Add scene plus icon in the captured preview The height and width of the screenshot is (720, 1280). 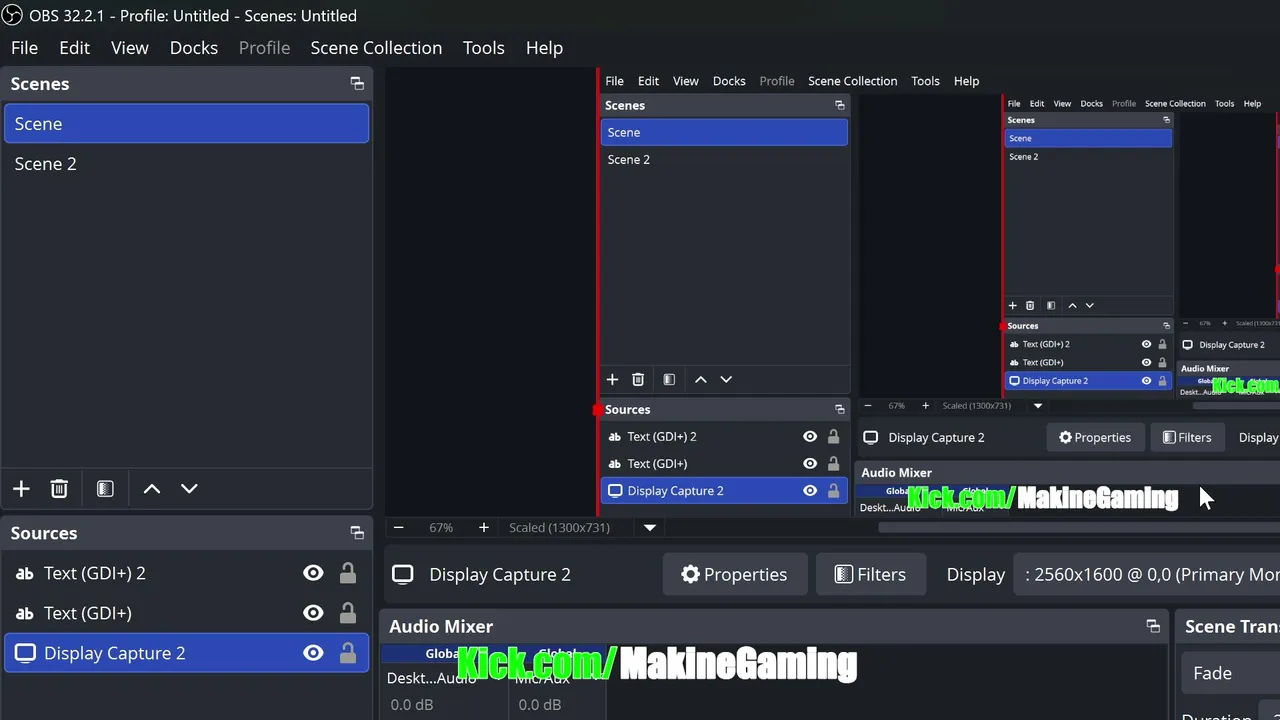pyautogui.click(x=612, y=379)
